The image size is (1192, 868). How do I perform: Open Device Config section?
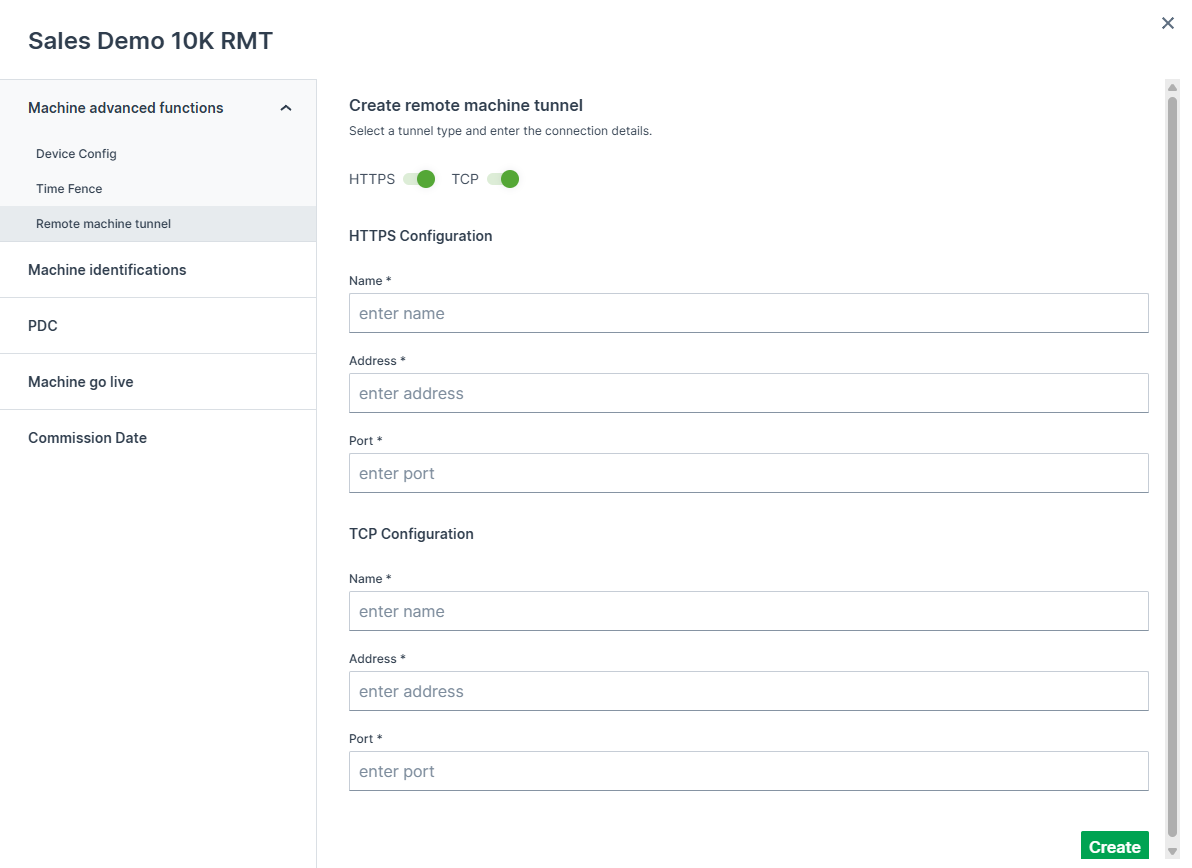[76, 154]
